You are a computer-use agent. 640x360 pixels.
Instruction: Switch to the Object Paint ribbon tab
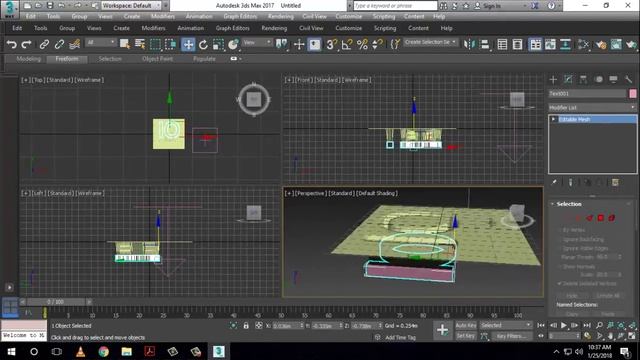(158, 59)
